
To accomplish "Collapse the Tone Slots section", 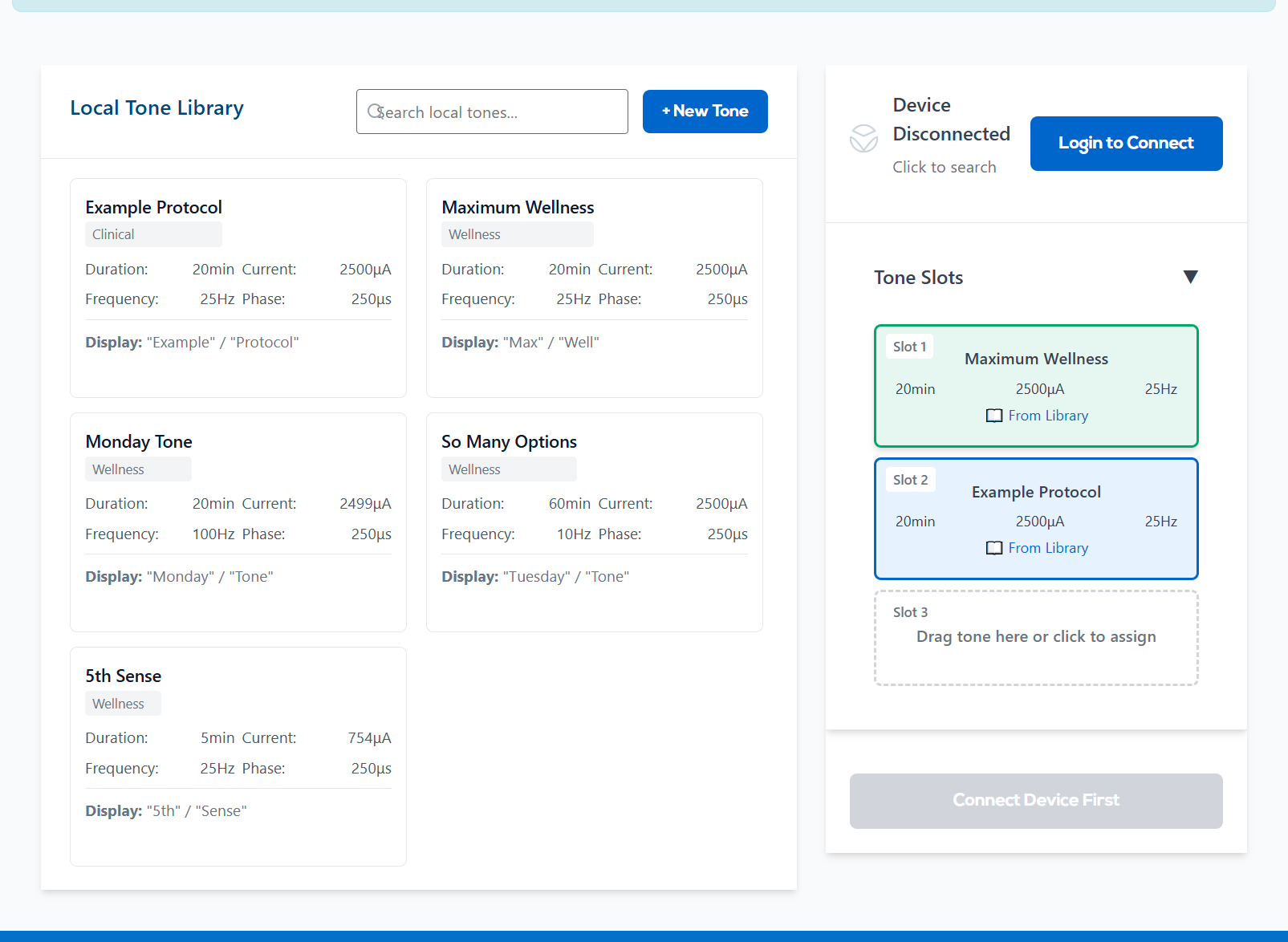I will [1190, 277].
